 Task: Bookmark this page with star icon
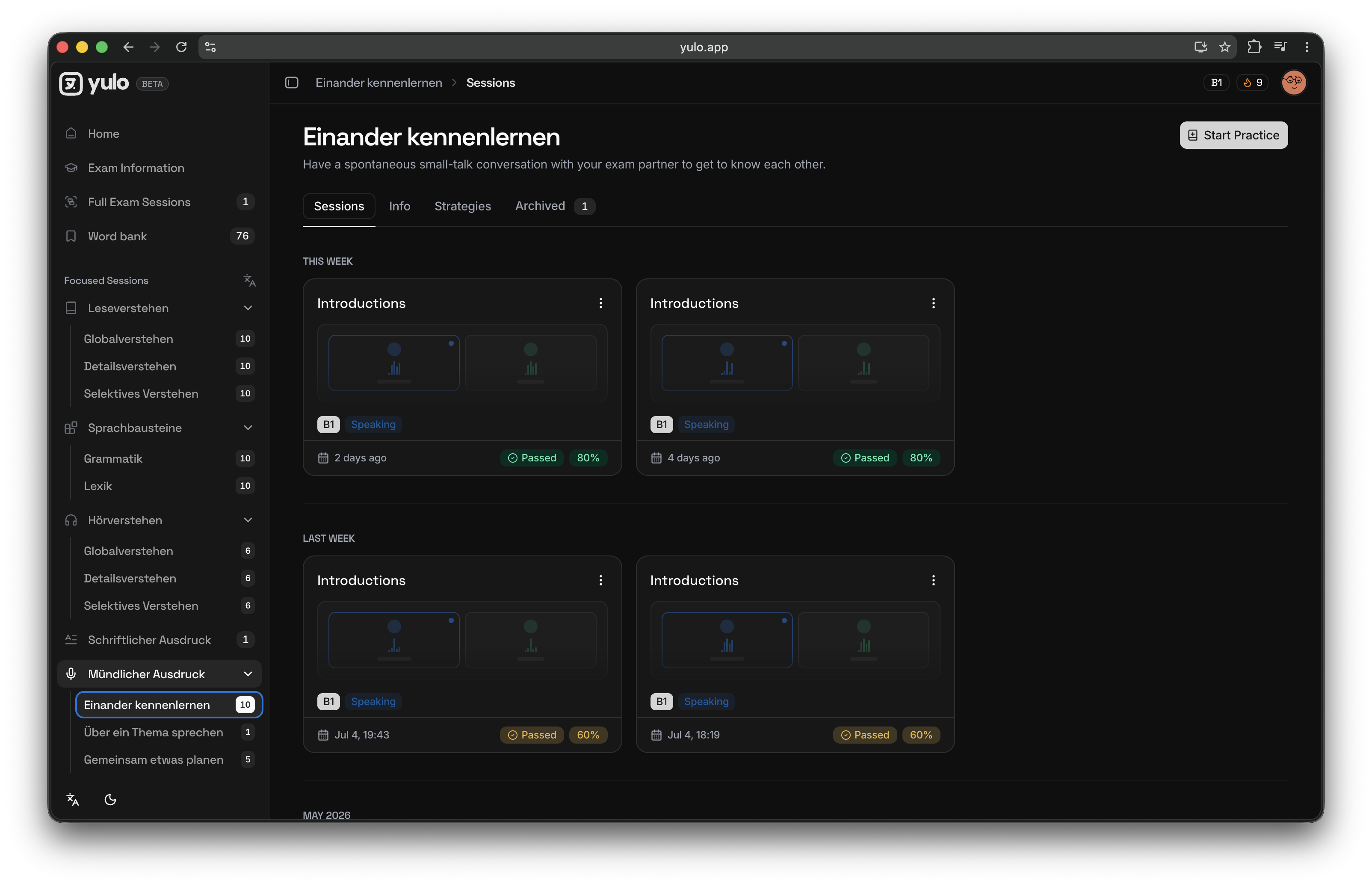(1224, 47)
